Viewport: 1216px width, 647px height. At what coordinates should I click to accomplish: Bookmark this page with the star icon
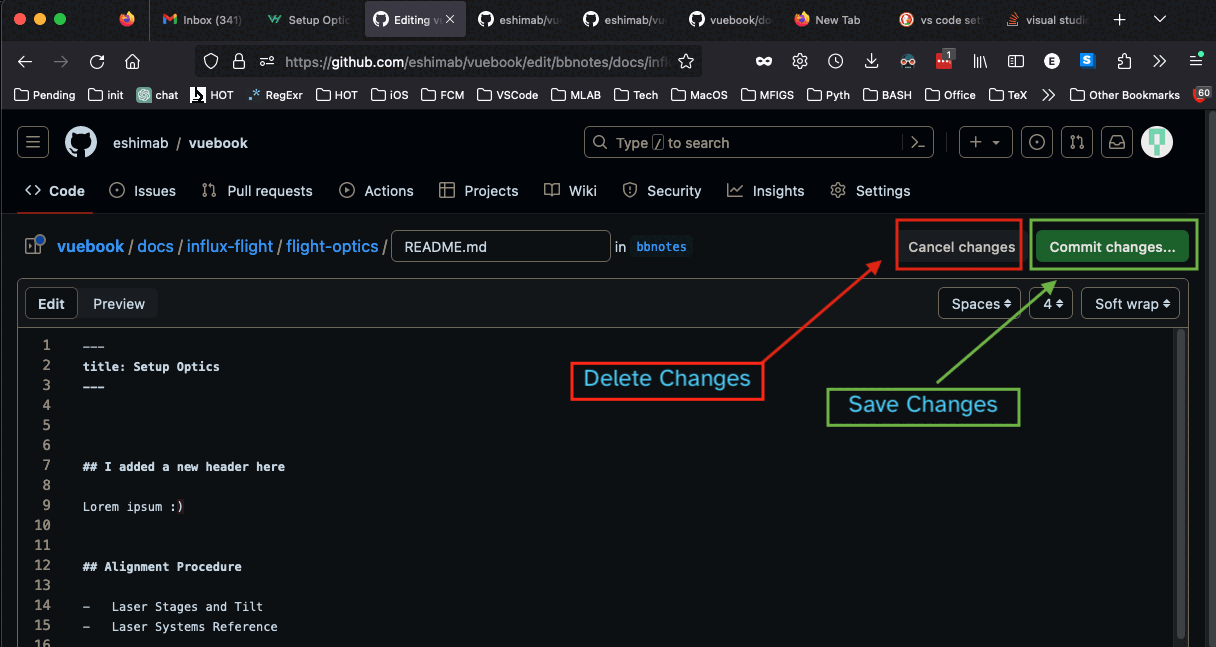coord(686,61)
